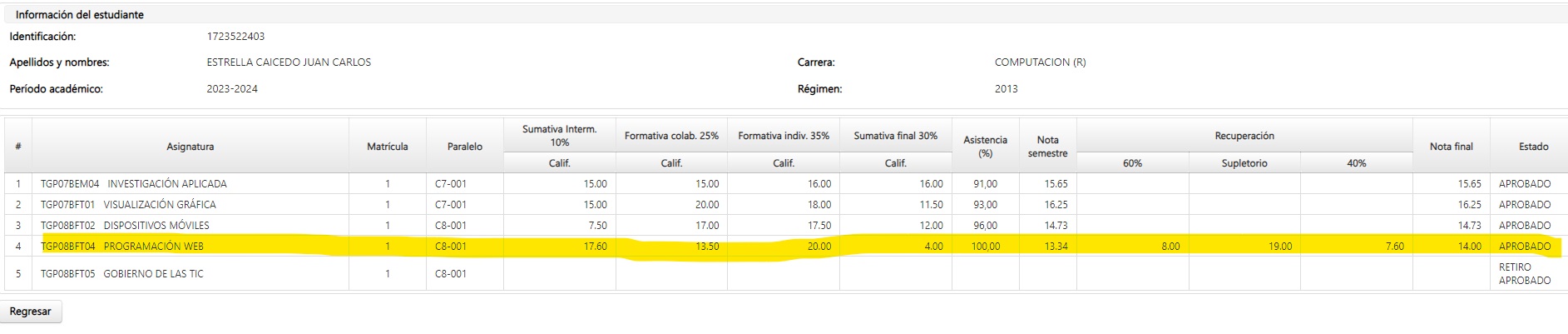Click the Formativa colab. 25% header
This screenshot has width=1568, height=334.
pyautogui.click(x=671, y=136)
